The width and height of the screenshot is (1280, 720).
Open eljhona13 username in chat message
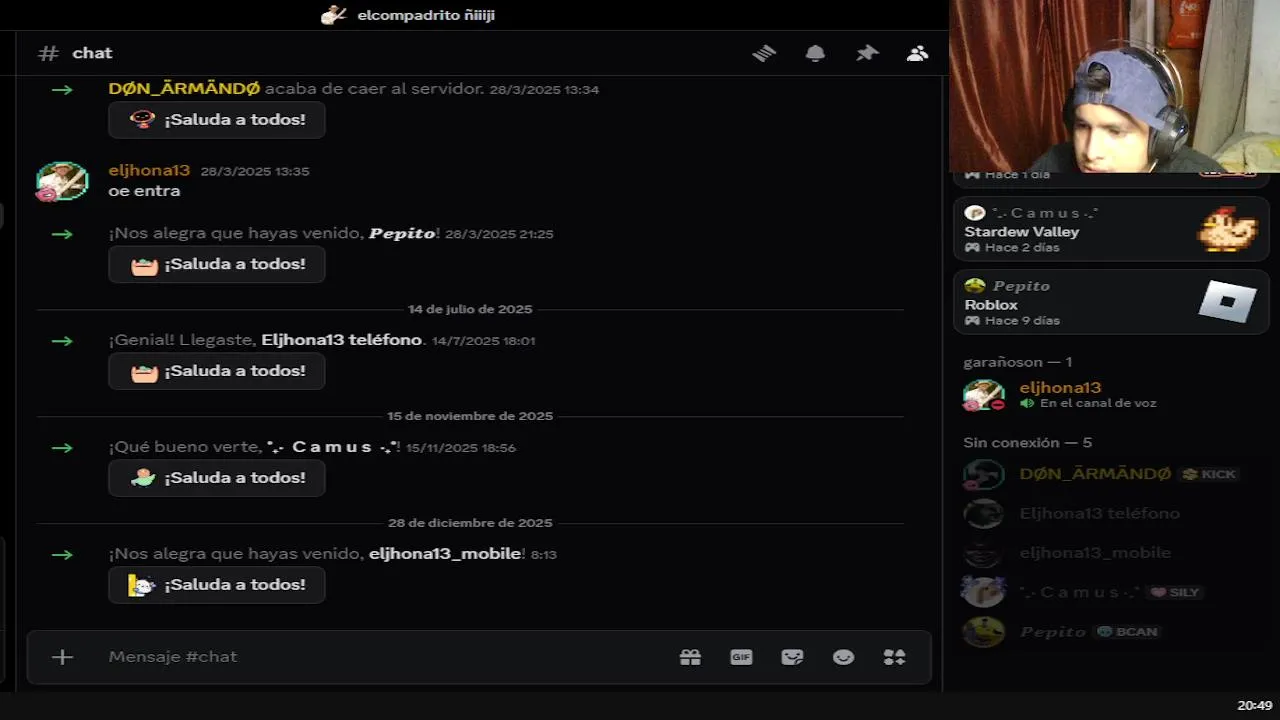coord(149,171)
